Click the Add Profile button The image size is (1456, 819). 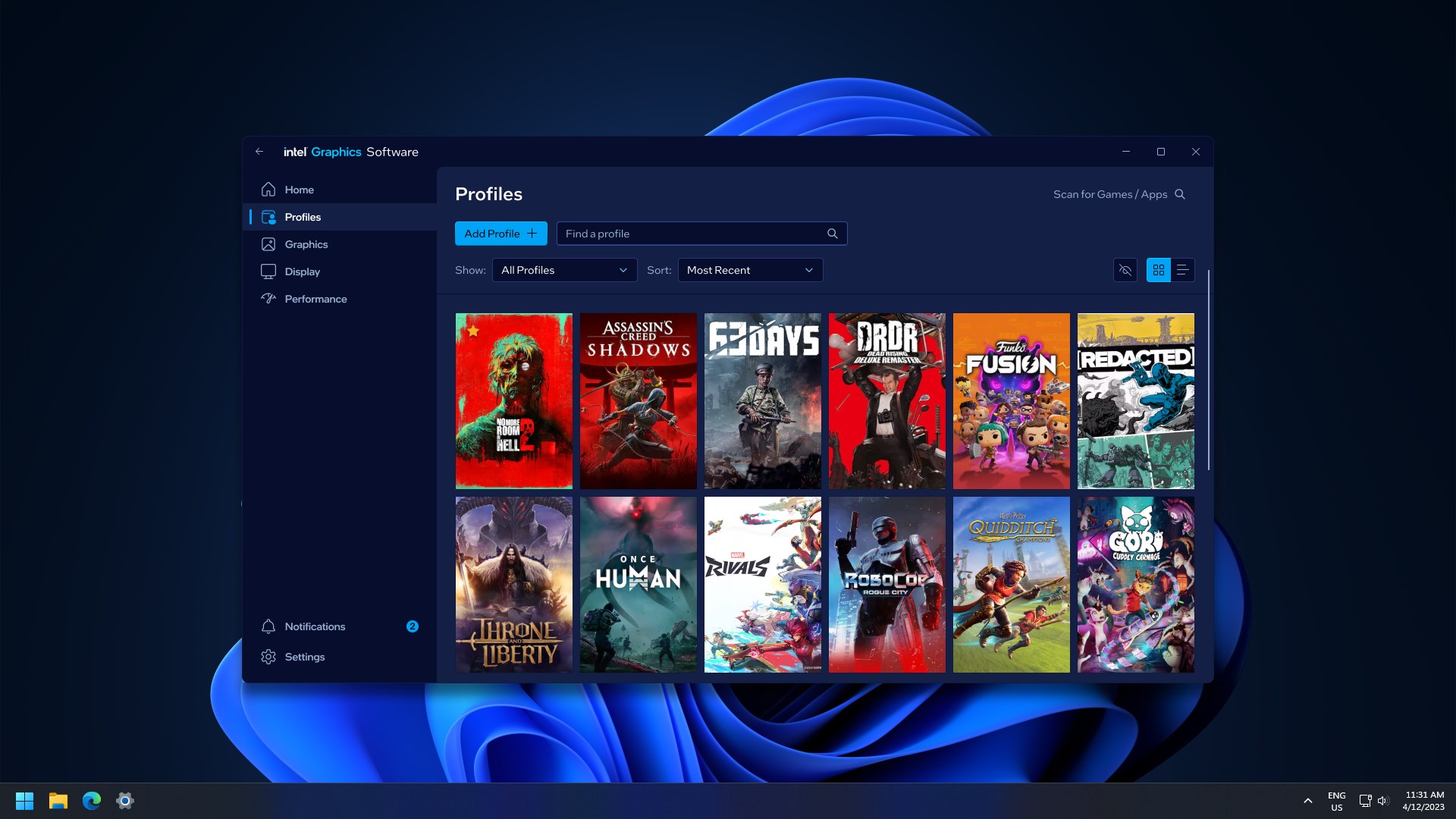[x=500, y=233]
